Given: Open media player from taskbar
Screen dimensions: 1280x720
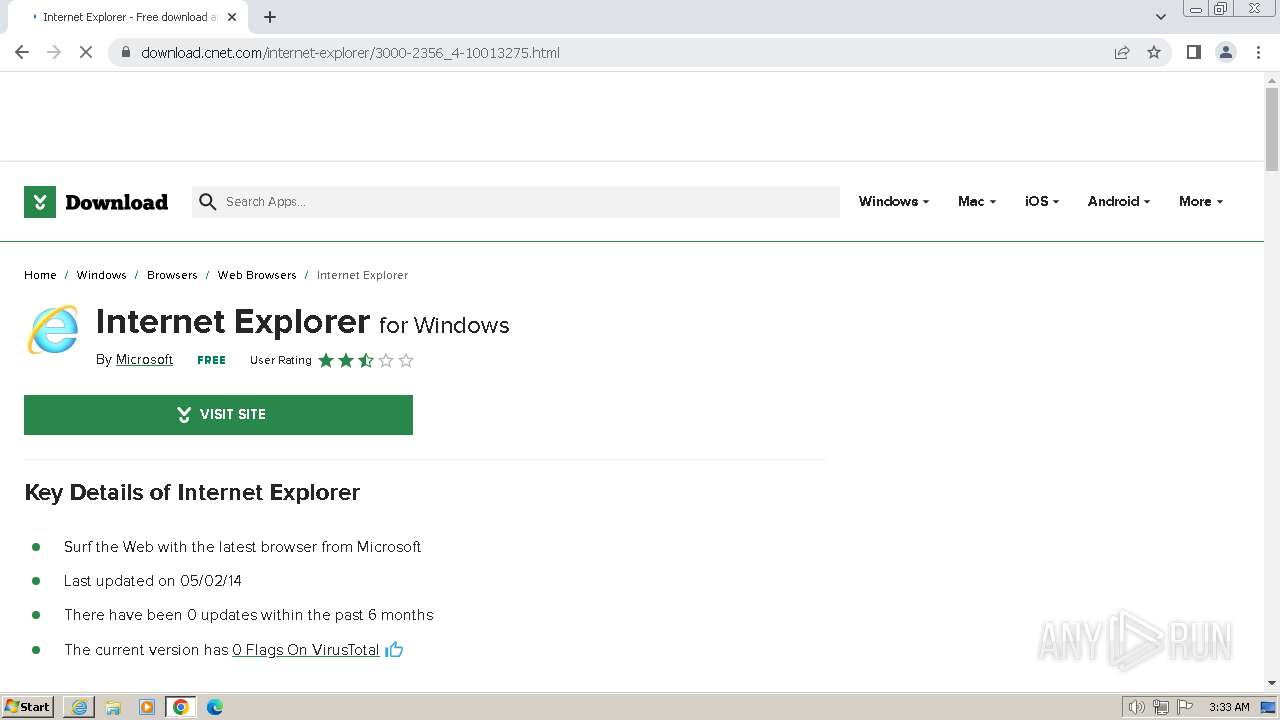Looking at the screenshot, I should (147, 707).
